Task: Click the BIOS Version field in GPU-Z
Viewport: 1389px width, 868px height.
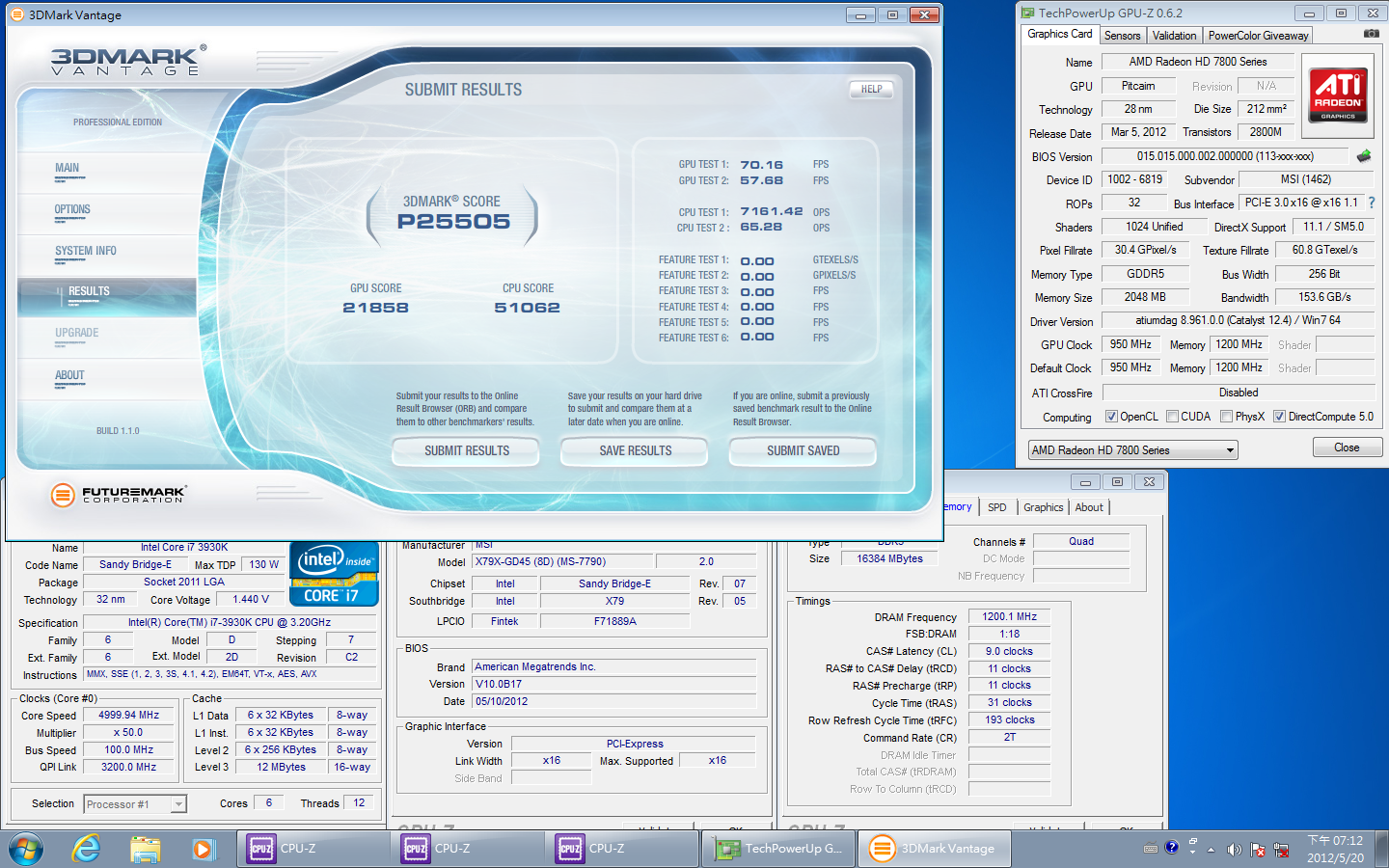Action: 1225,156
